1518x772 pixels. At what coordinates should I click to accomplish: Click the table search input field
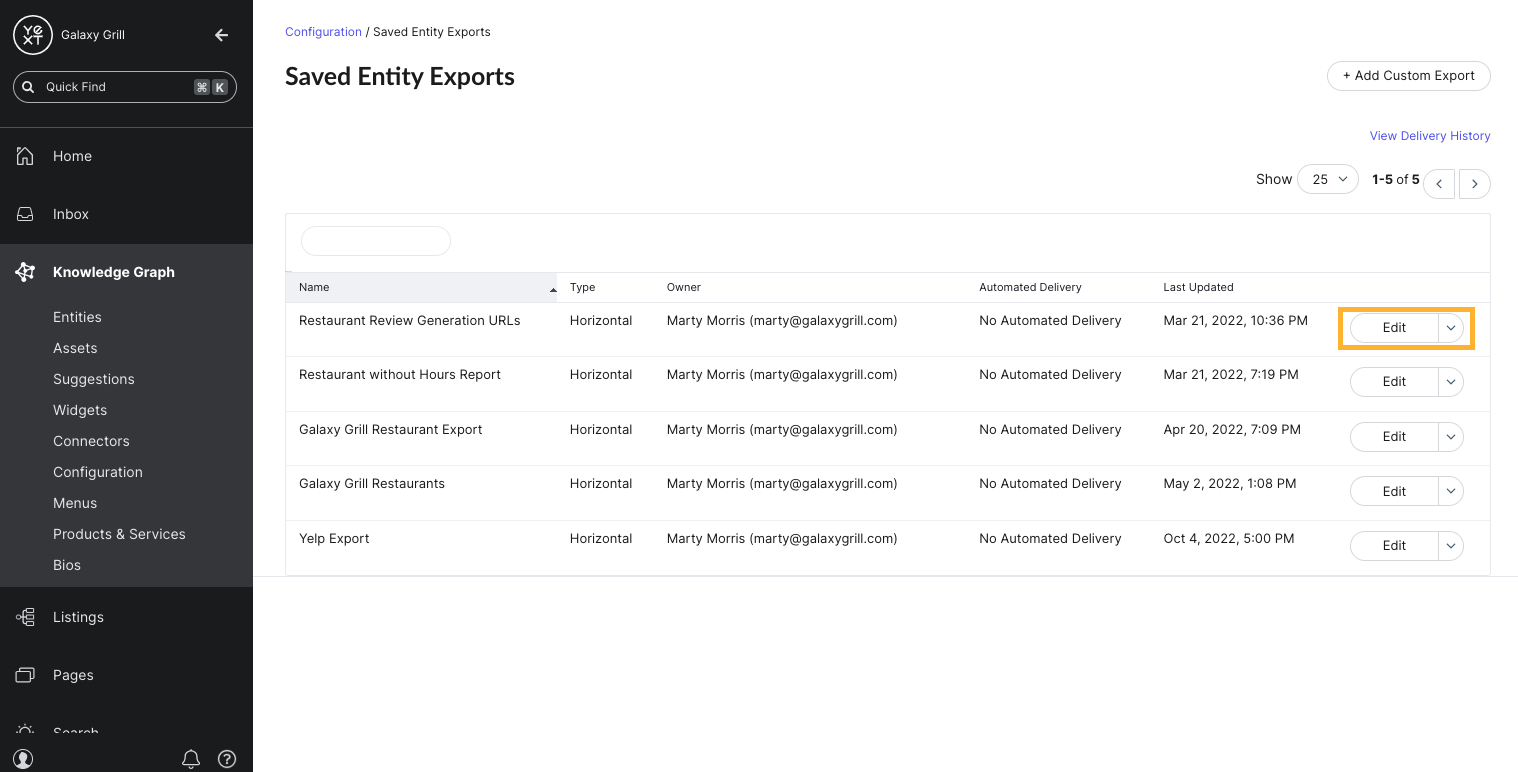(x=376, y=241)
